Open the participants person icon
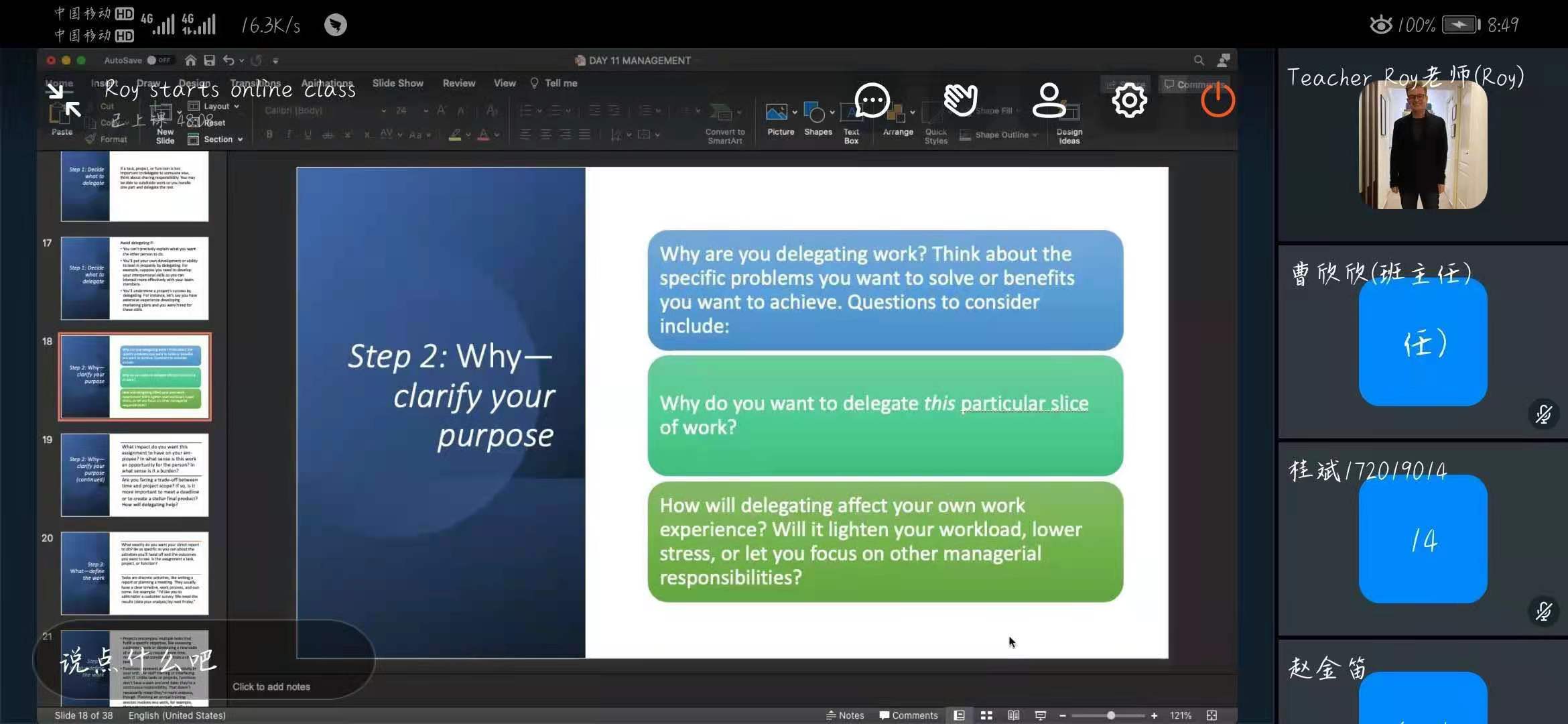Viewport: 1568px width, 724px height. coord(1048,101)
